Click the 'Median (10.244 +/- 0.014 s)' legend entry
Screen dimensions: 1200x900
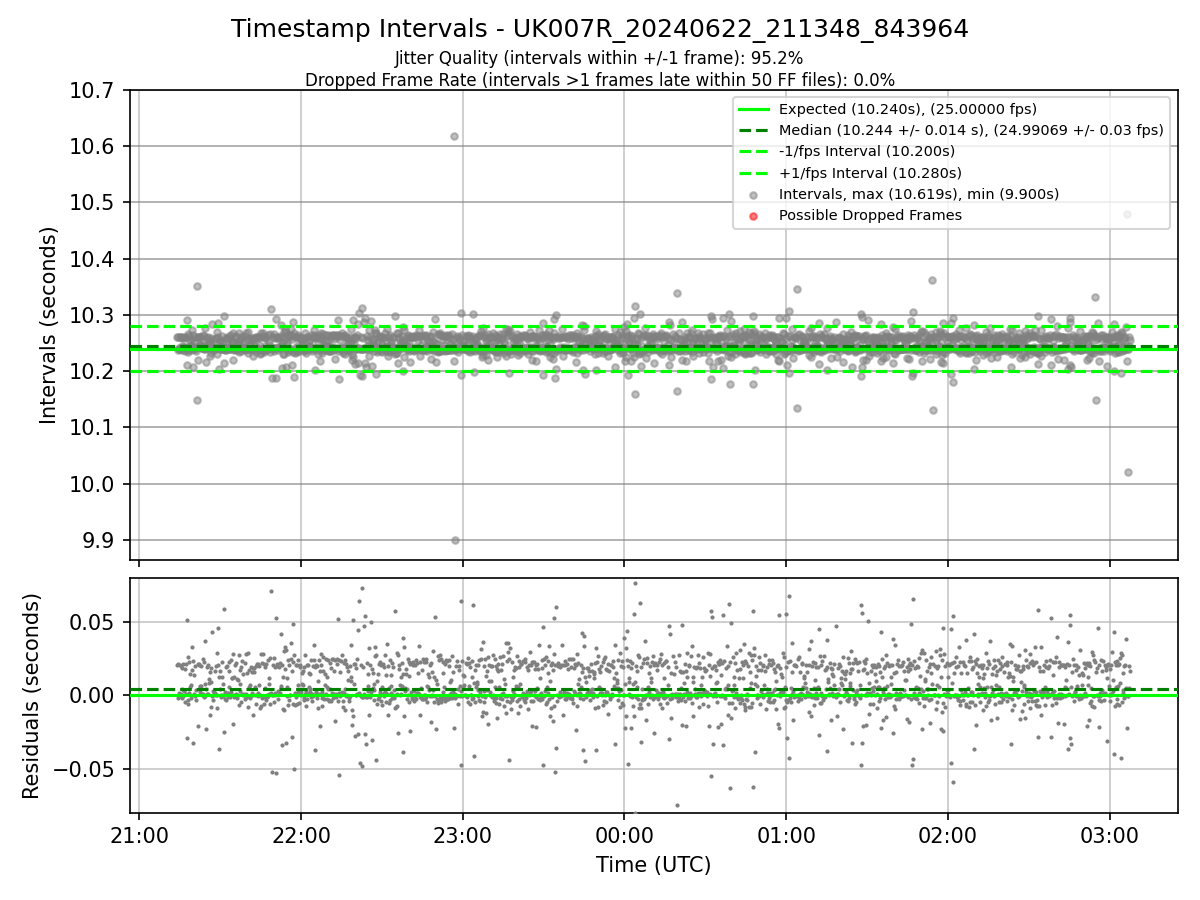tap(971, 130)
